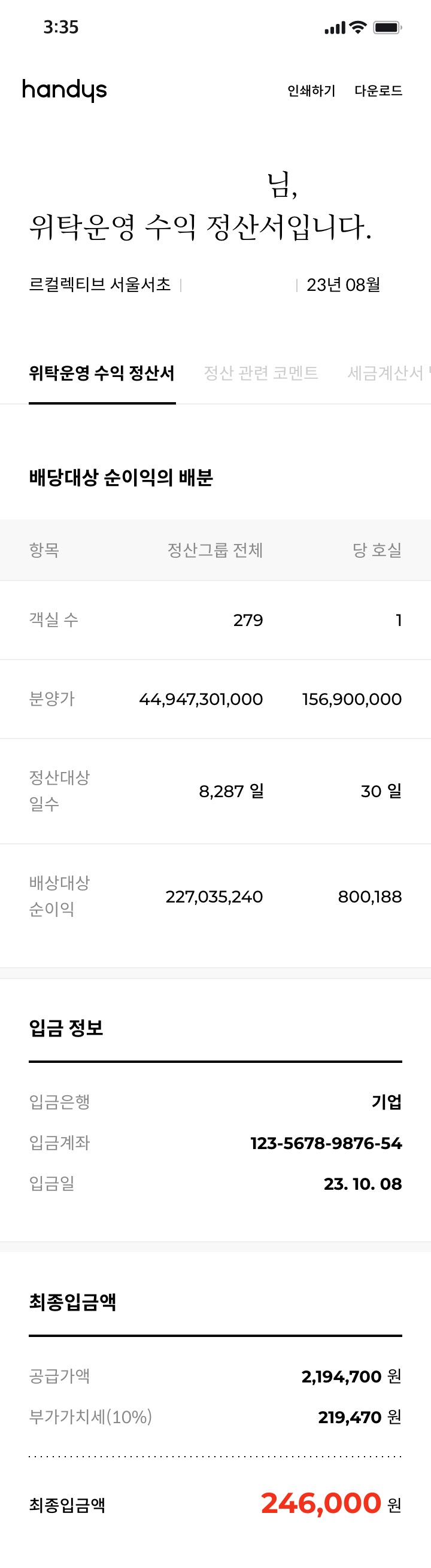The width and height of the screenshot is (431, 1568).
Task: Tap the cellular signal bars icon
Action: tap(334, 28)
